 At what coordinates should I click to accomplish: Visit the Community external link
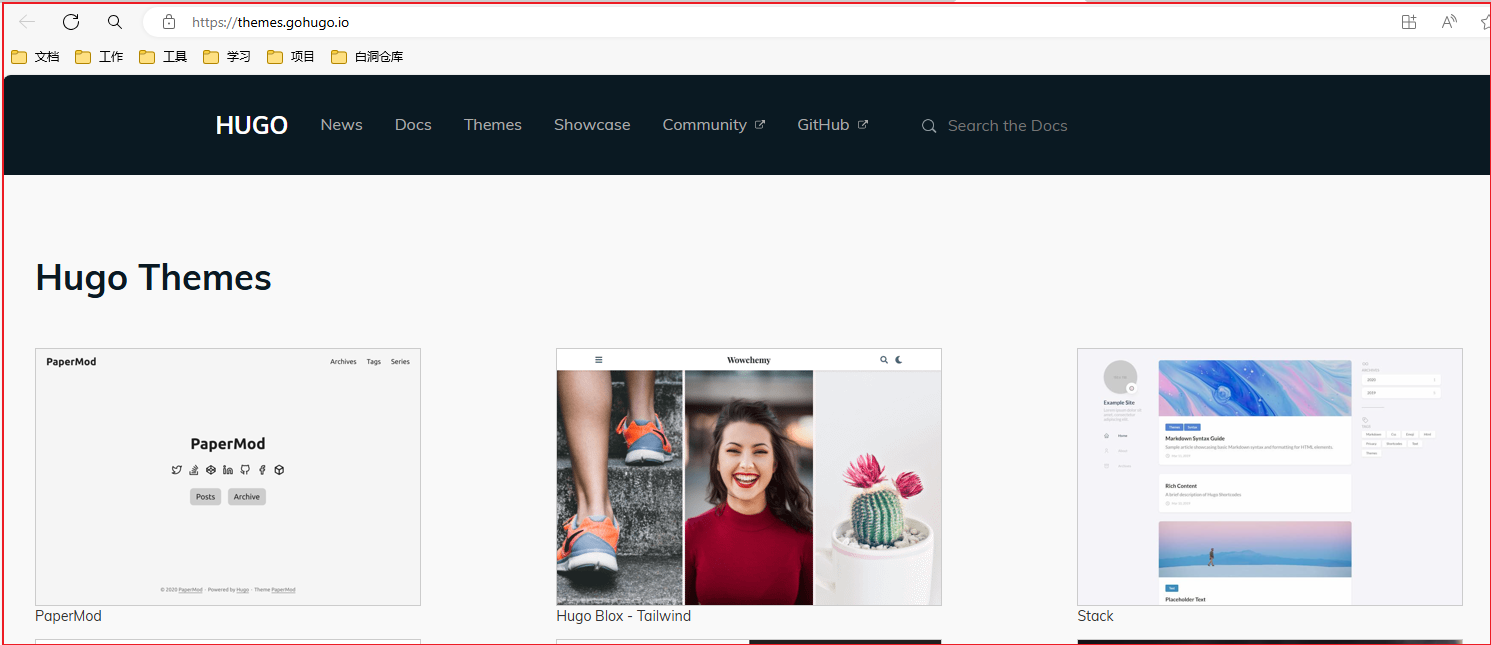(713, 125)
